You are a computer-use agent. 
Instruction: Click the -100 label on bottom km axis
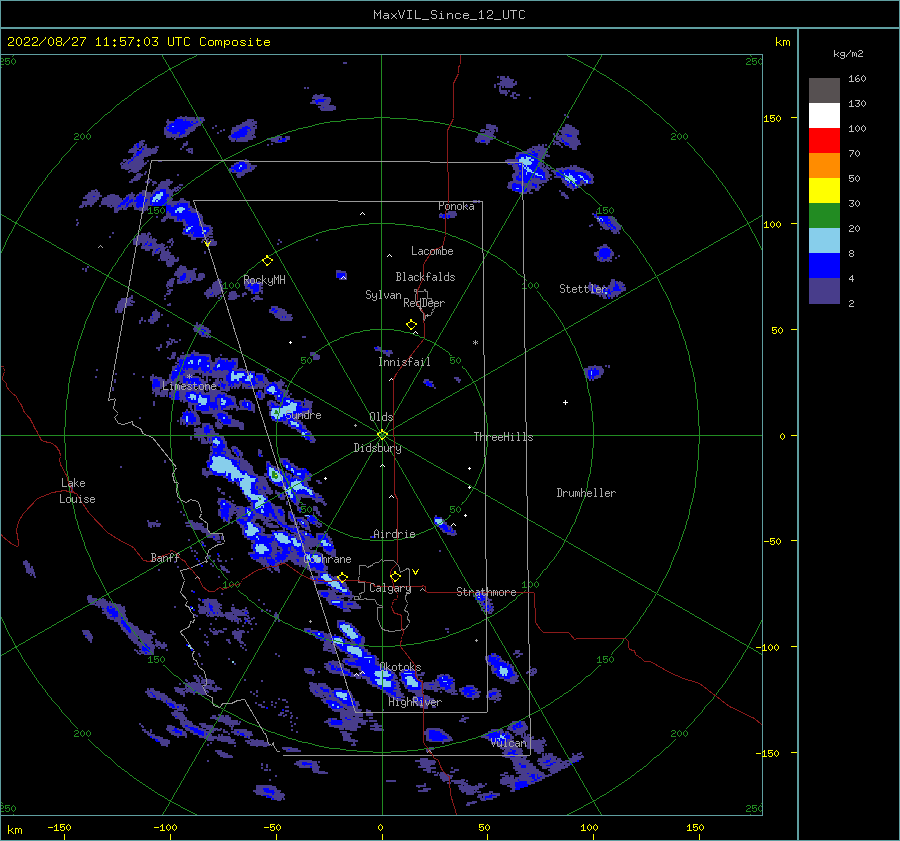pyautogui.click(x=165, y=827)
